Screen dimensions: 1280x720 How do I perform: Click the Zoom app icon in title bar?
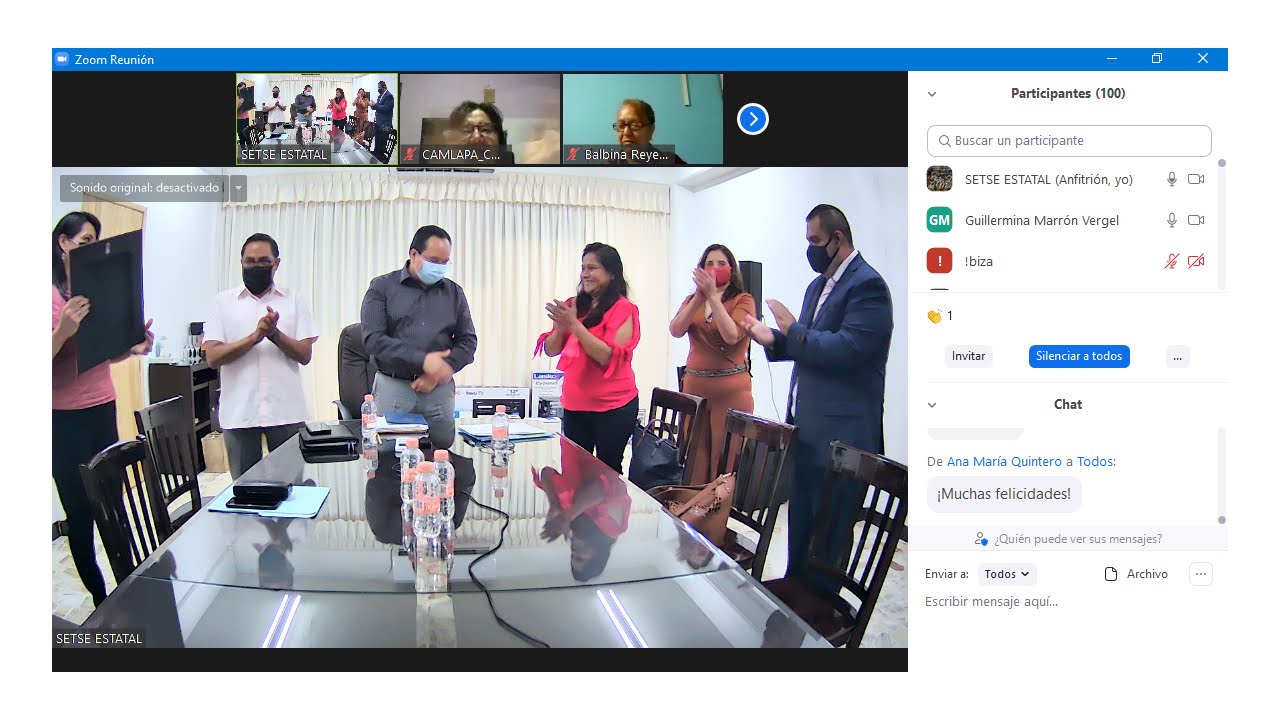coord(62,59)
